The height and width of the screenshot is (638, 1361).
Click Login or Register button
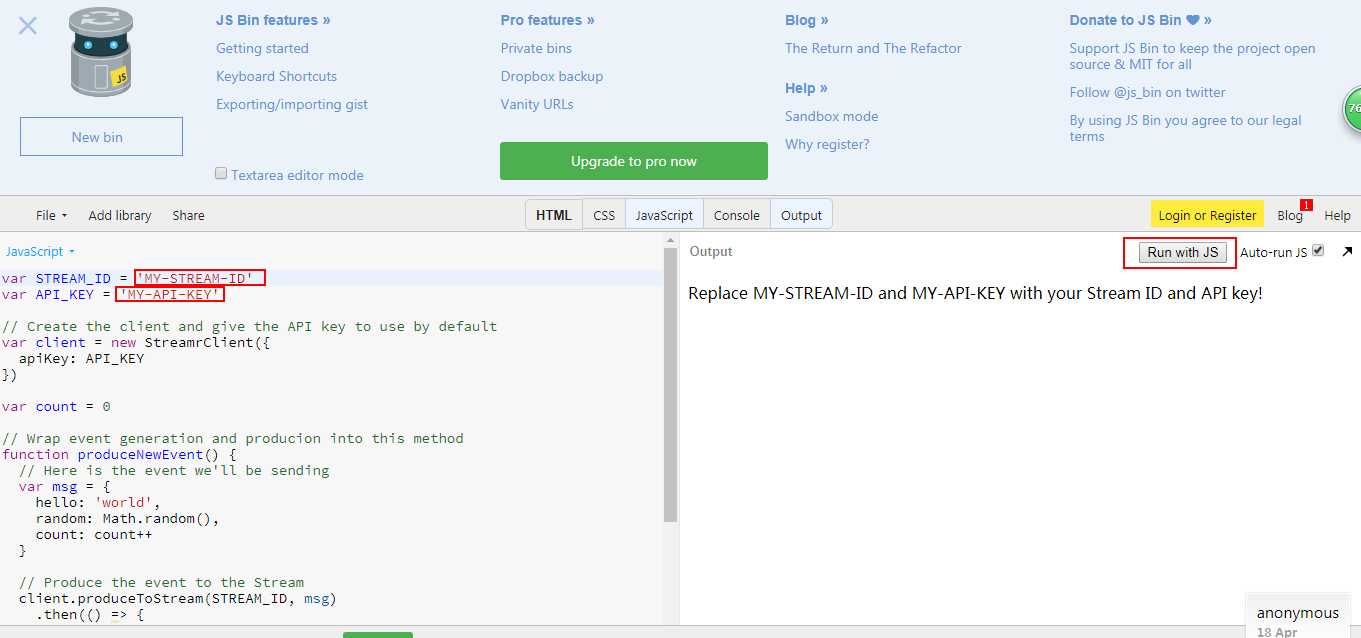[1207, 215]
